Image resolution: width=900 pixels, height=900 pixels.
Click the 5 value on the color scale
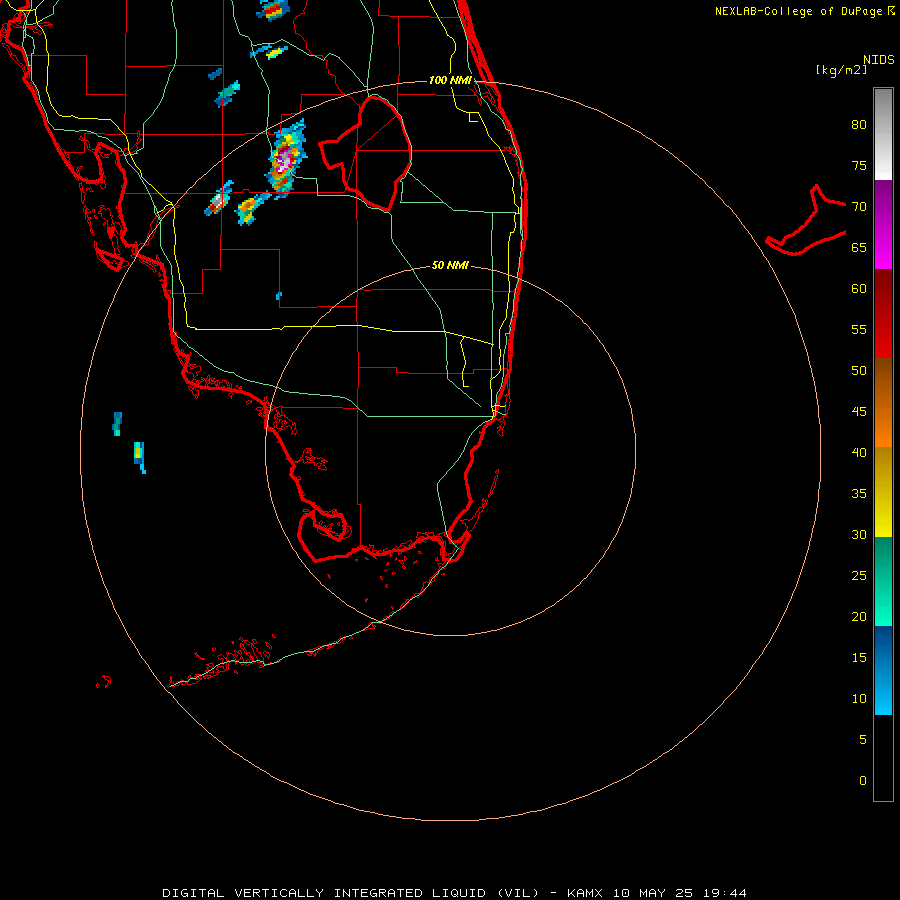(863, 740)
